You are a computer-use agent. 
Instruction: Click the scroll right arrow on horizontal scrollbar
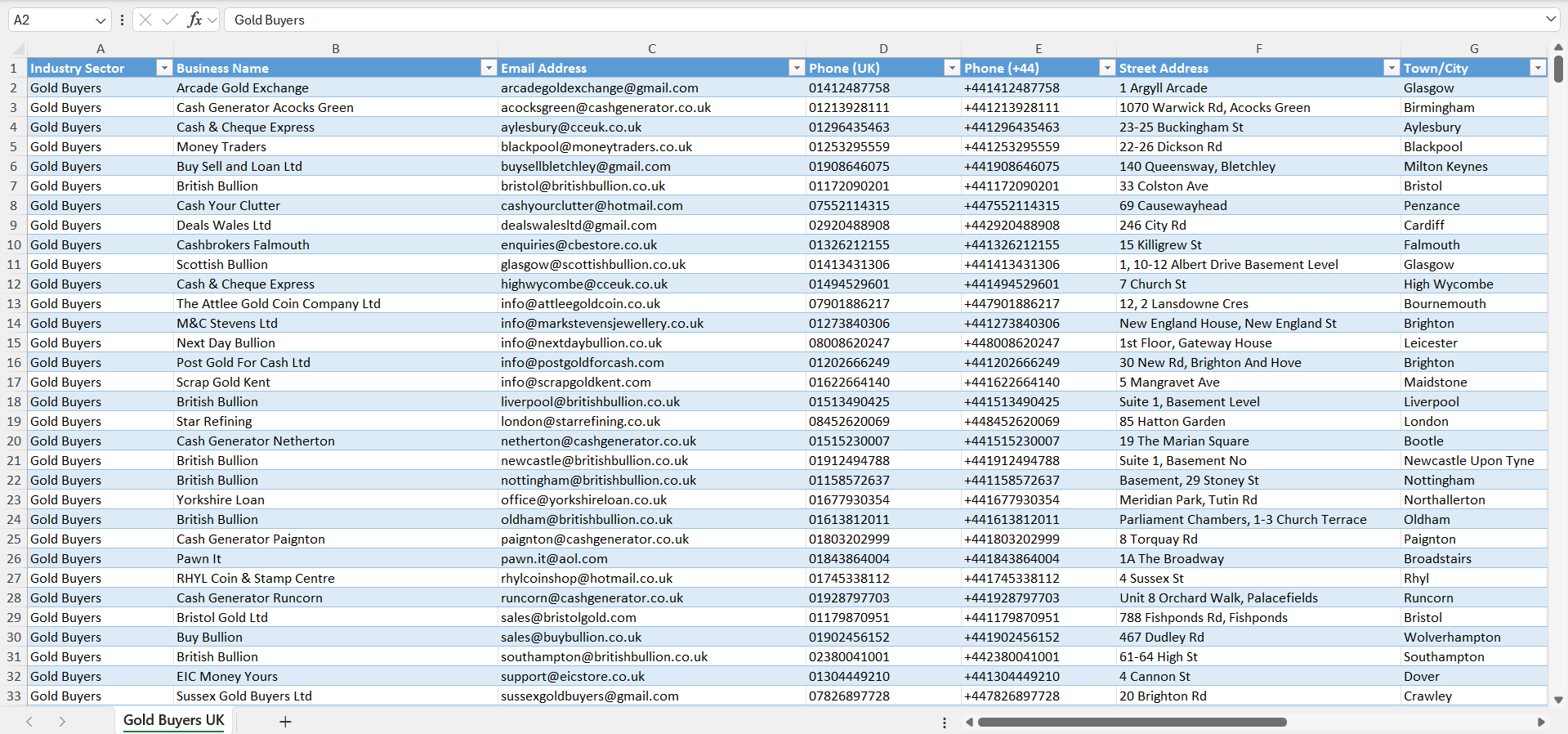point(1541,723)
